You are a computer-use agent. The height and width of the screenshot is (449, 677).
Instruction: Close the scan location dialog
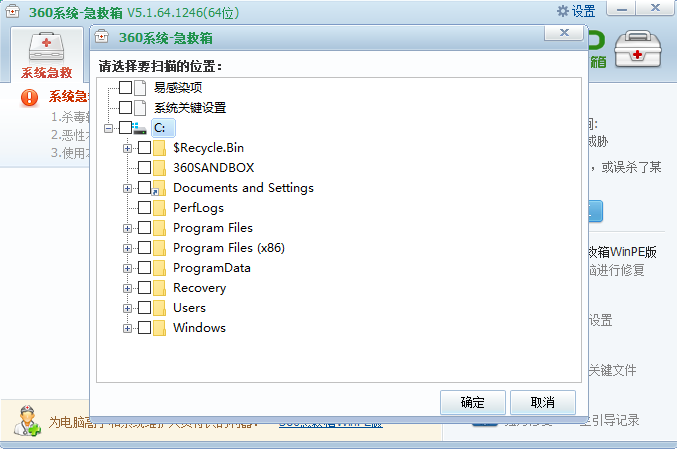click(x=564, y=33)
